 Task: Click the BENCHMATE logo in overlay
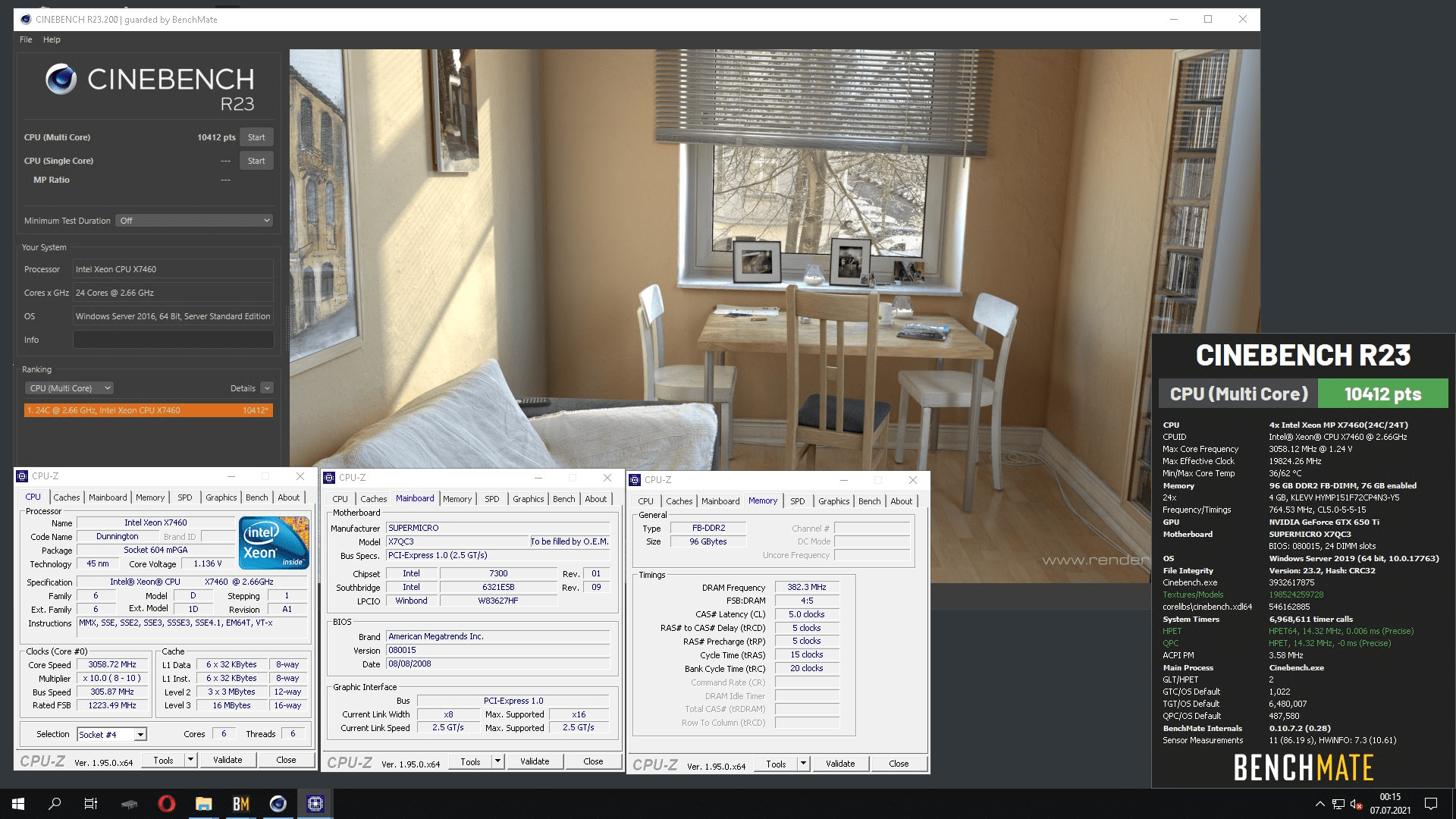point(1304,767)
